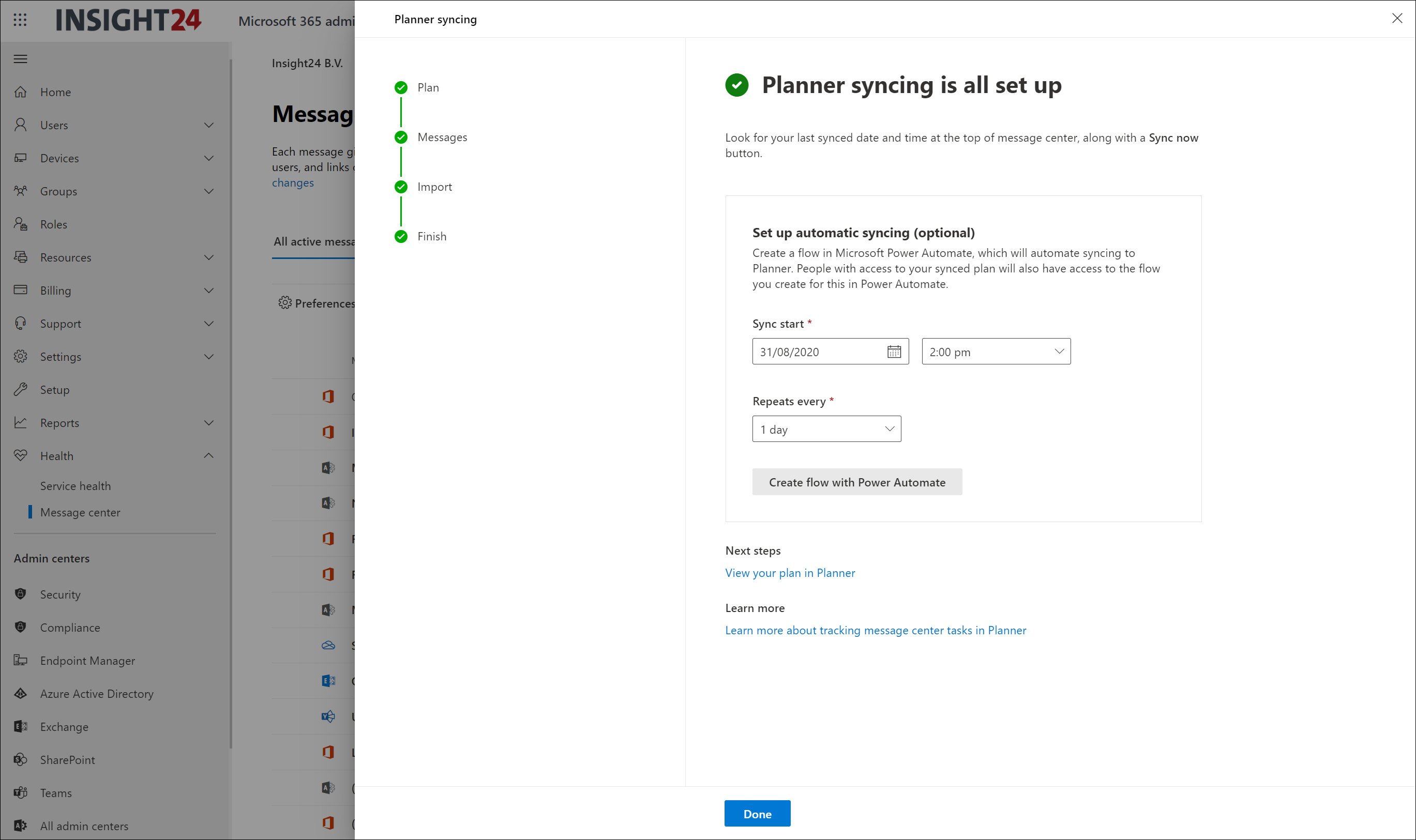1416x840 pixels.
Task: Open the Repeats every dropdown
Action: pyautogui.click(x=826, y=429)
